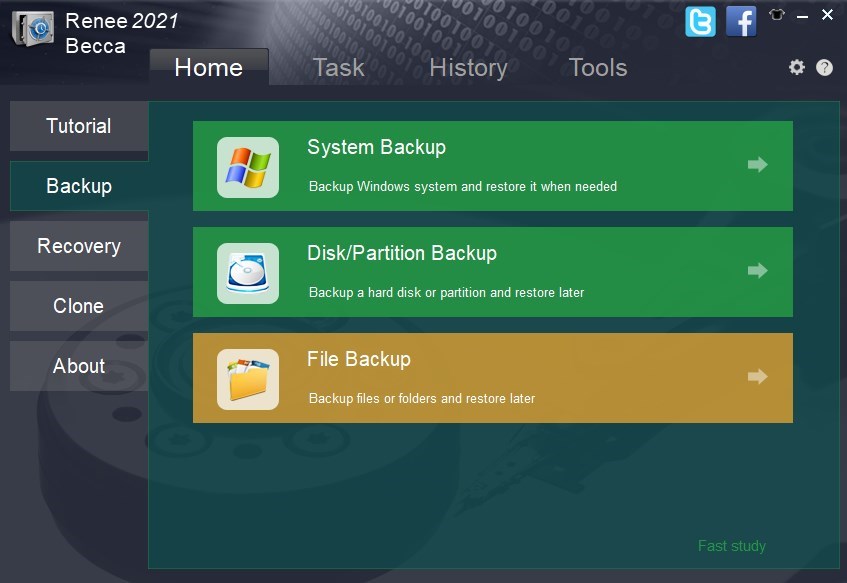Open the Clone section in sidebar
This screenshot has width=847, height=583.
(79, 306)
